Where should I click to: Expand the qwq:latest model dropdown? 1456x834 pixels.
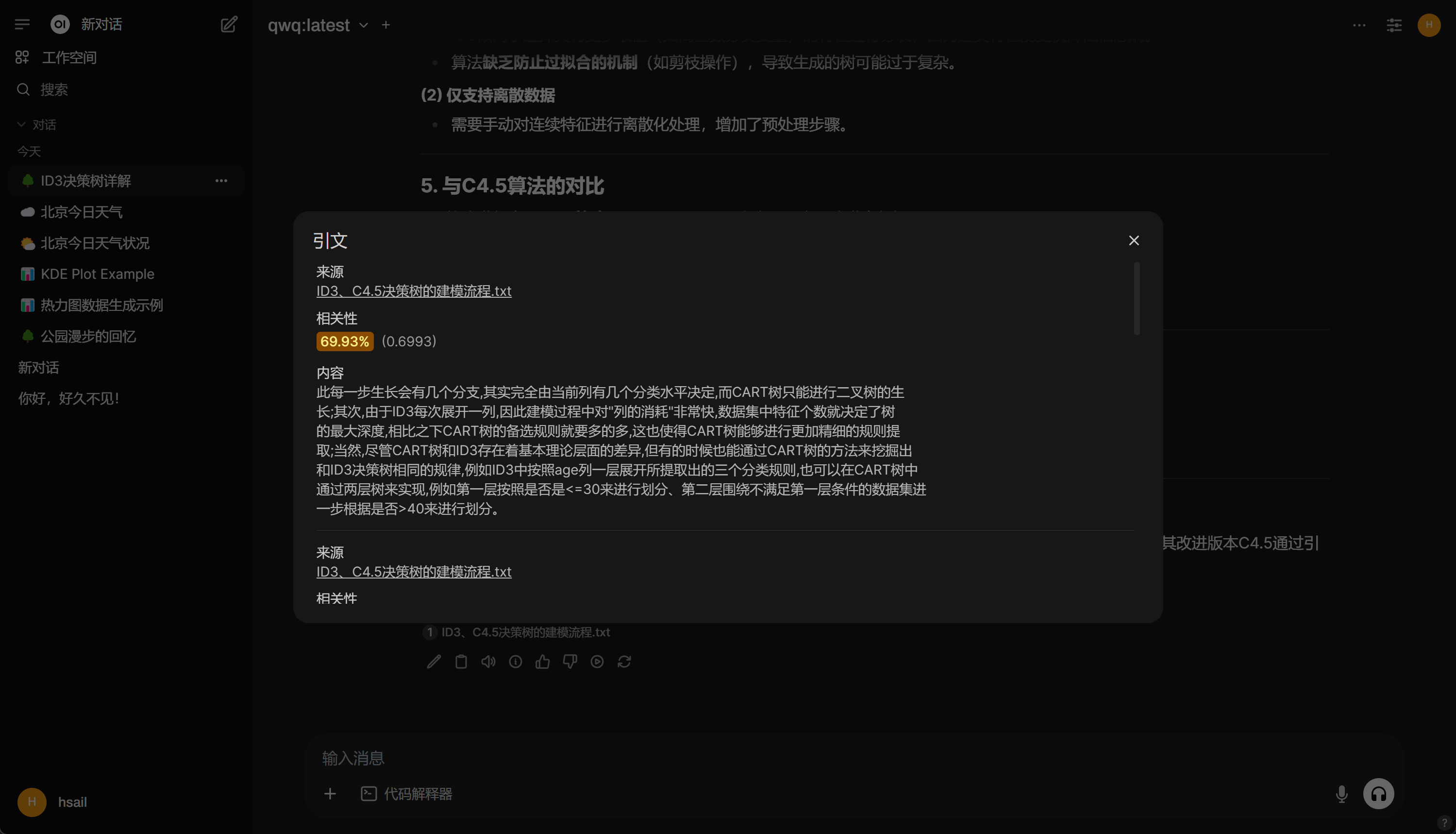click(x=364, y=25)
